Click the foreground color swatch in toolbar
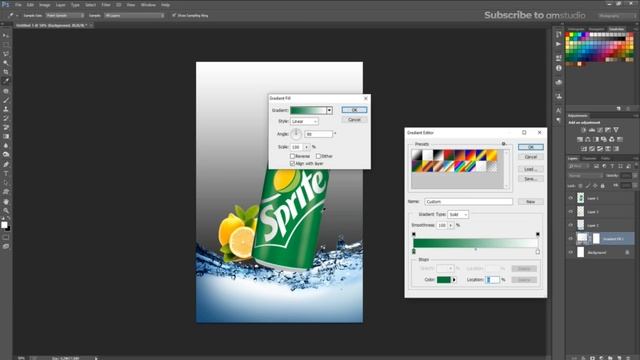This screenshot has width=640, height=360. (4, 224)
